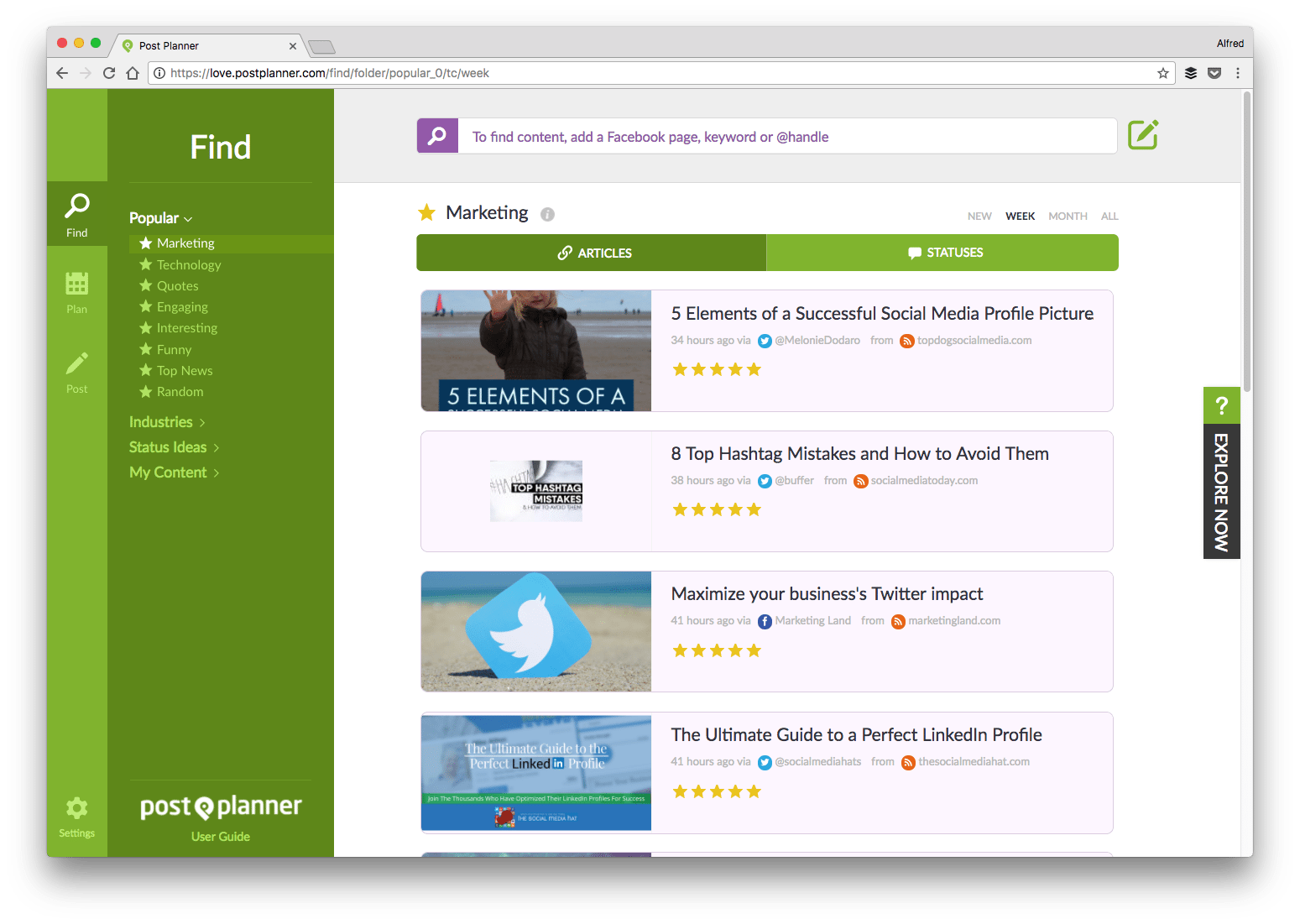Image resolution: width=1300 pixels, height=924 pixels.
Task: Select the Funny folder
Action: pyautogui.click(x=165, y=350)
